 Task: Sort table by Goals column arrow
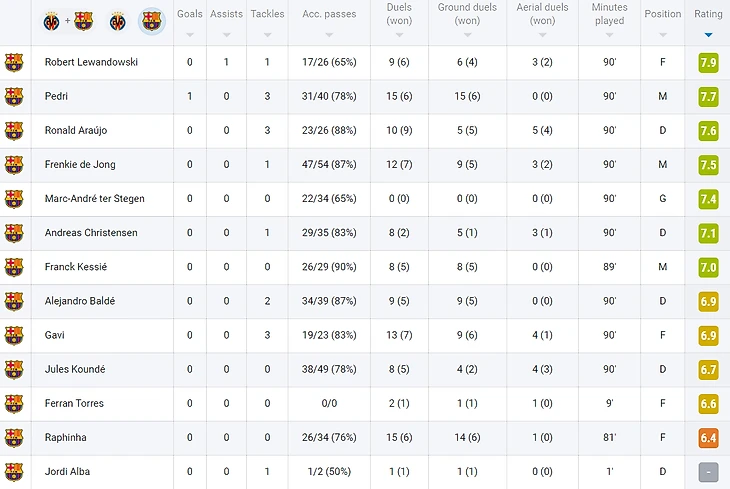point(189,35)
